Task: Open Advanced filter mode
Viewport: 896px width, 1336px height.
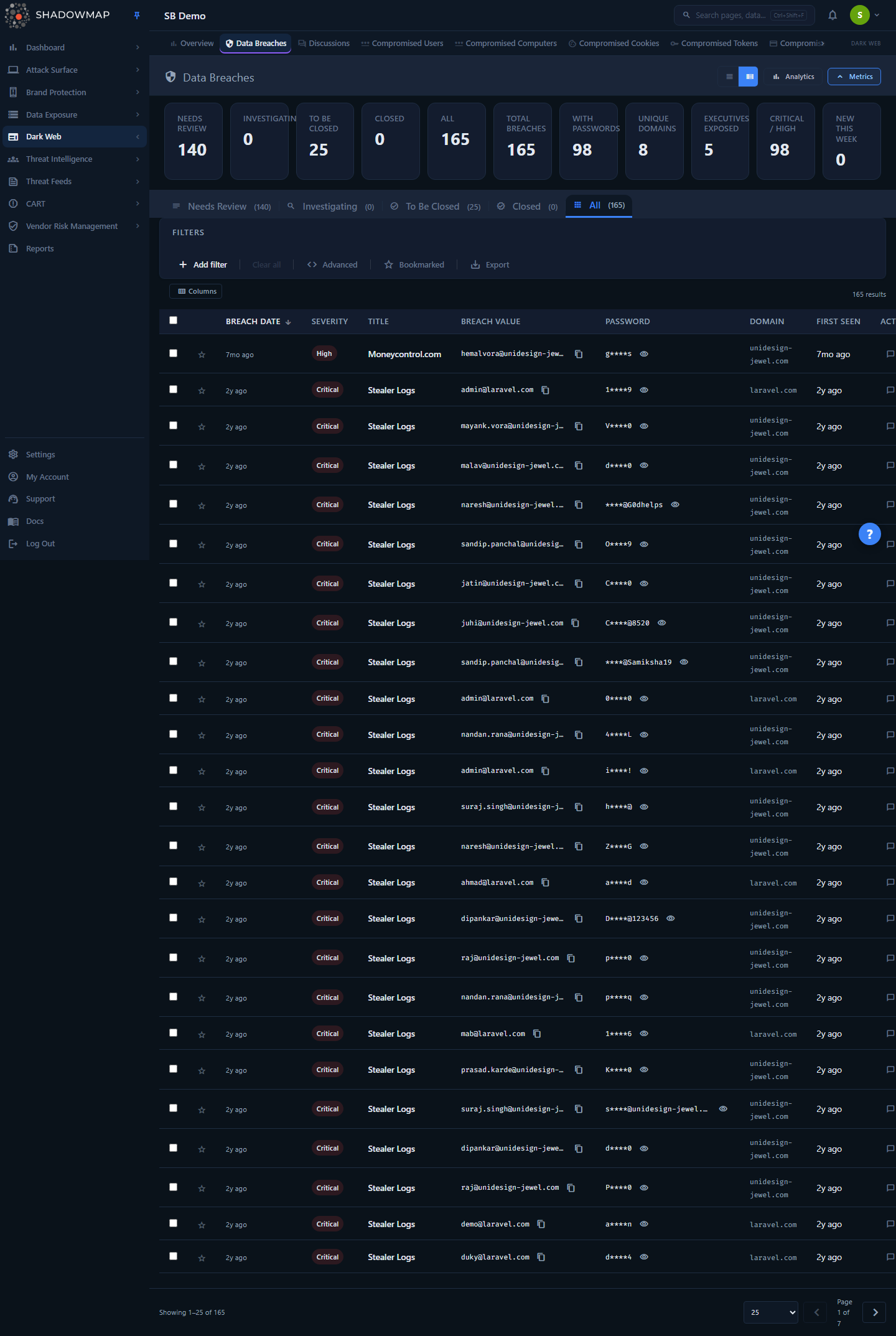Action: (332, 265)
